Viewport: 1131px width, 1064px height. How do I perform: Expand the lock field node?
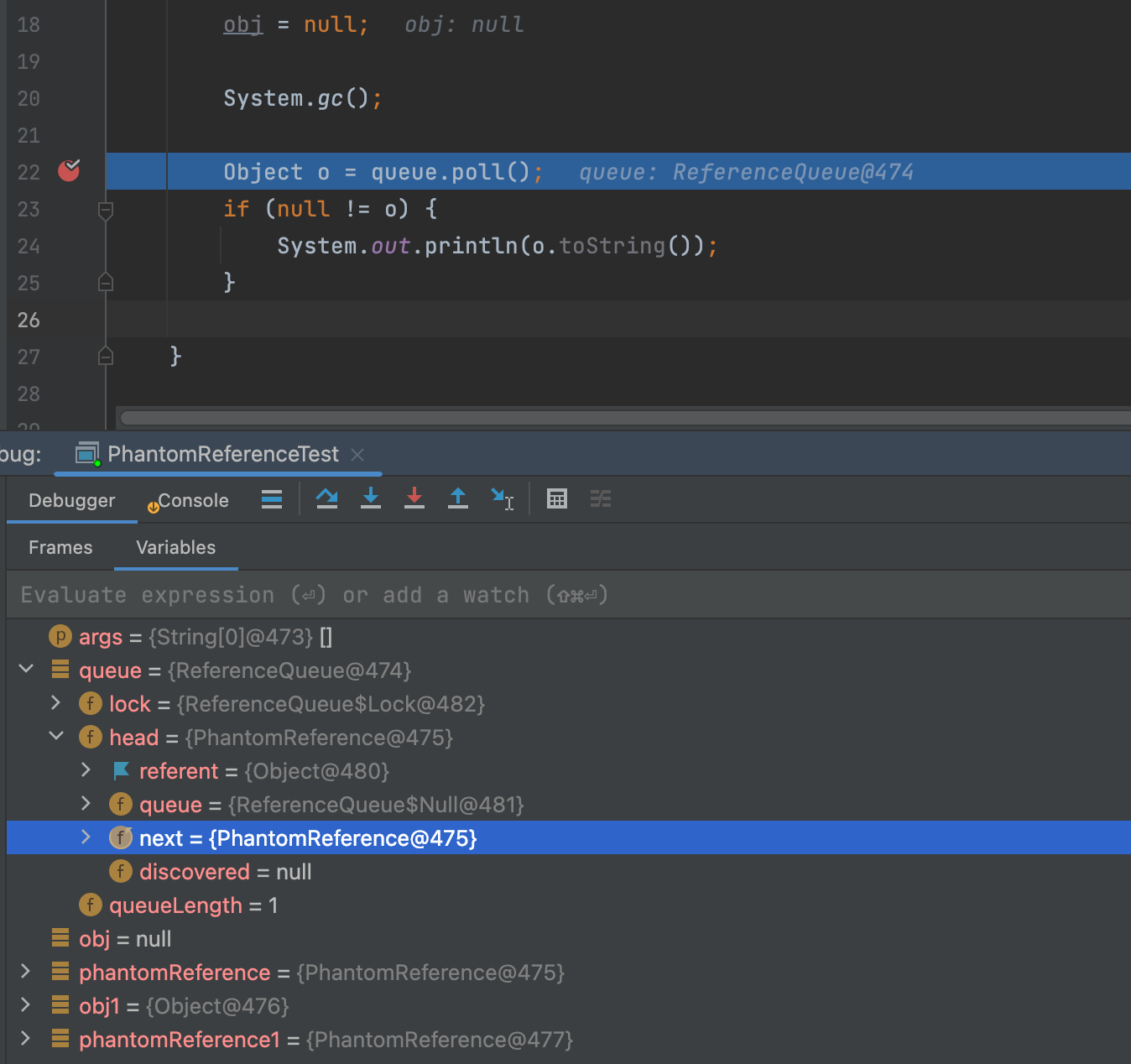pyautogui.click(x=56, y=702)
